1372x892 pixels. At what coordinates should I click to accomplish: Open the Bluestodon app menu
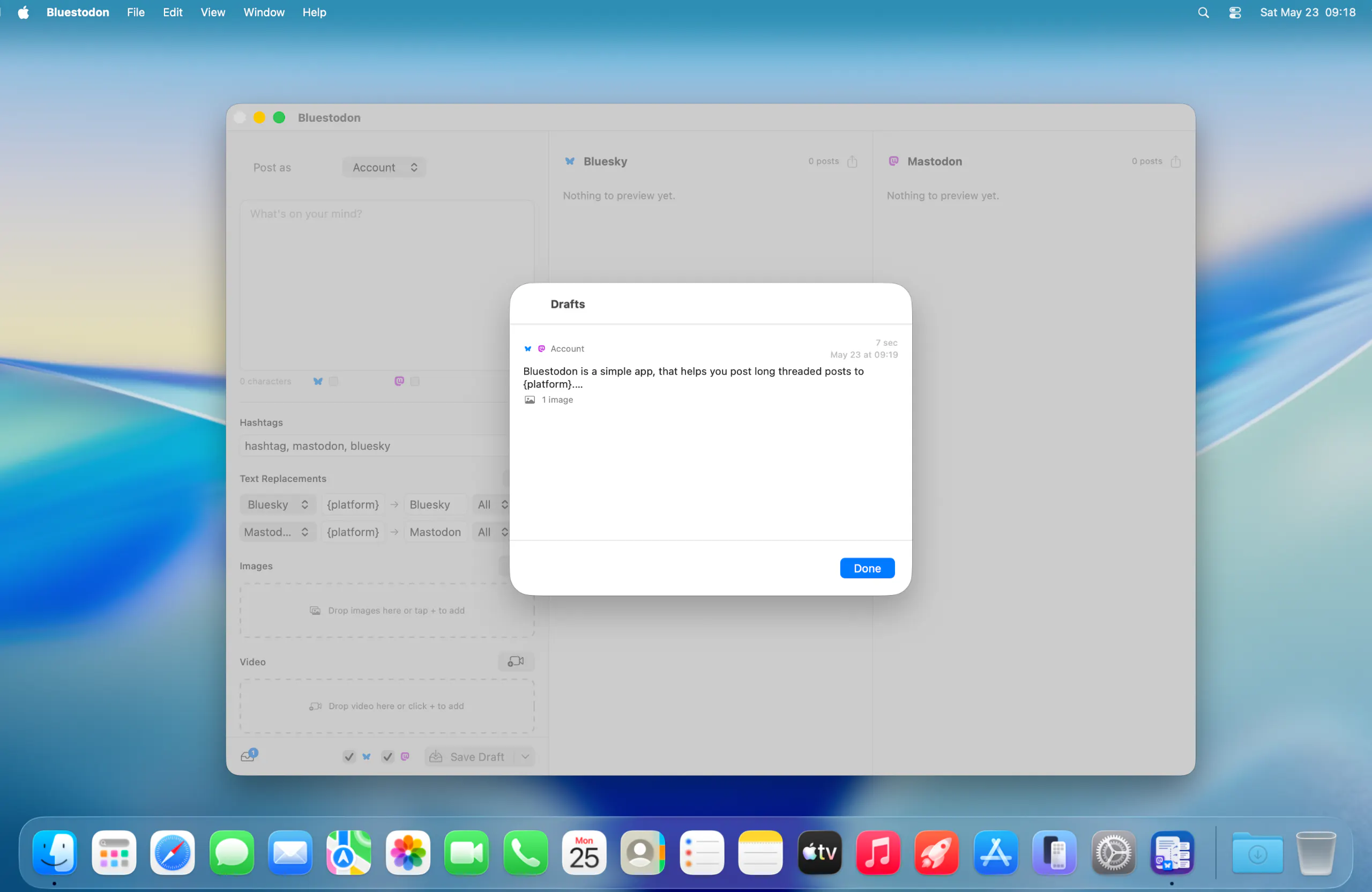[78, 12]
